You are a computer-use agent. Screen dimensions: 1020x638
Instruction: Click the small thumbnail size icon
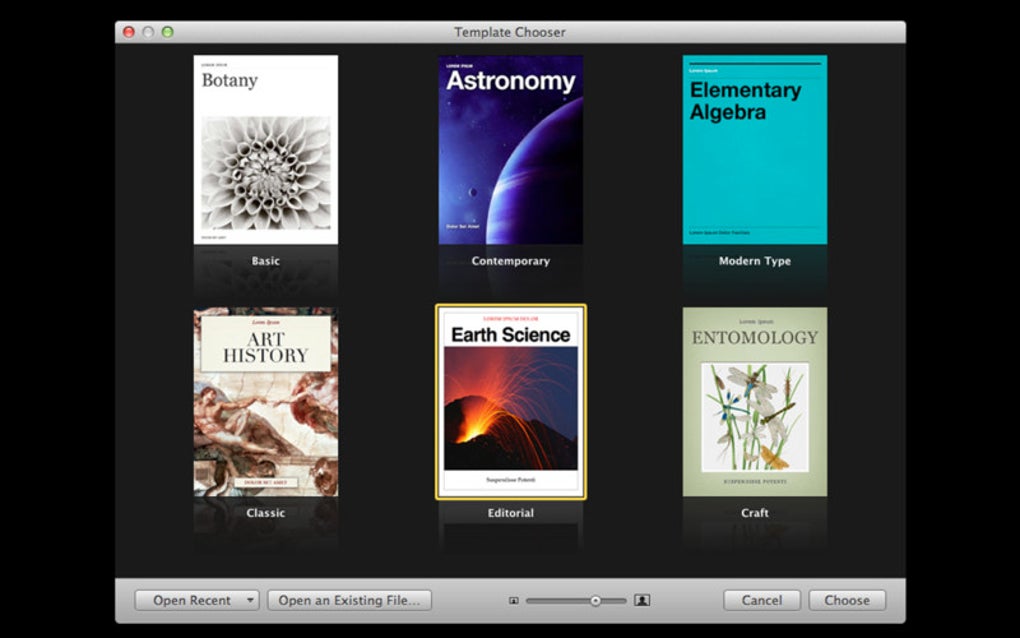[513, 600]
